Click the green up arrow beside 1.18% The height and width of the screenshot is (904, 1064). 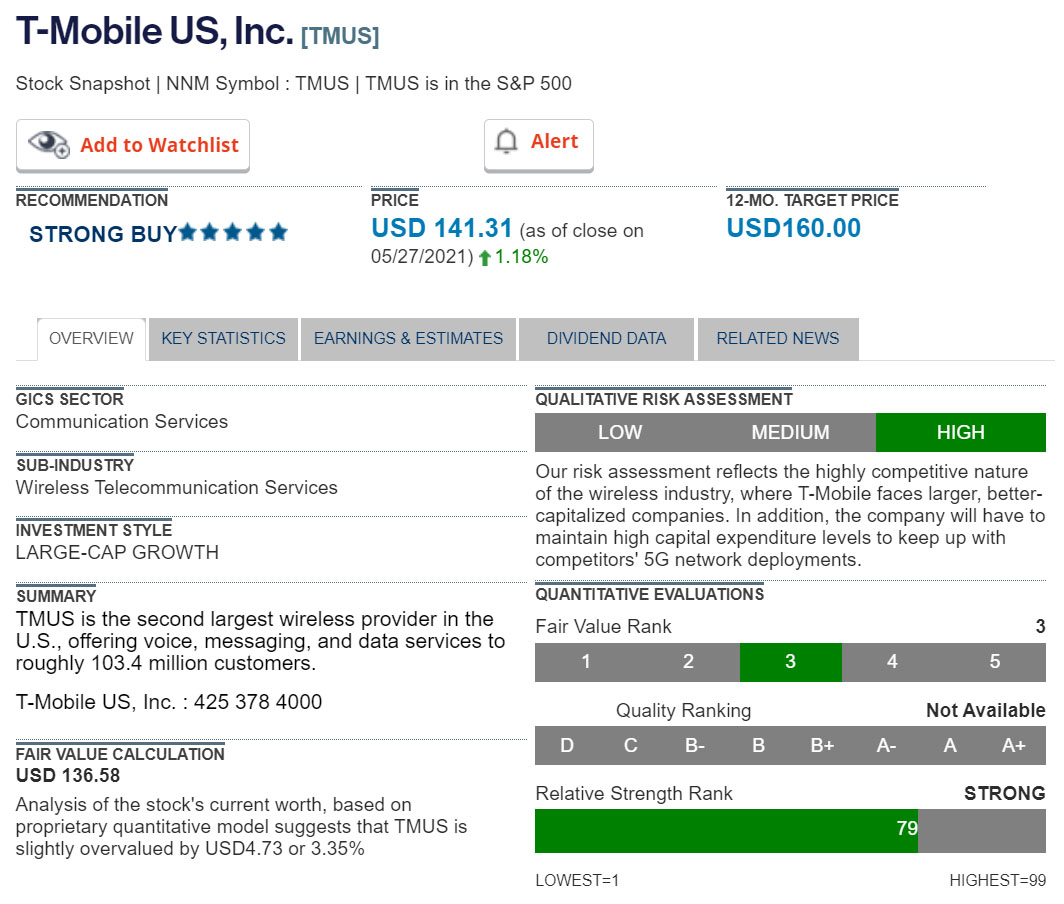(x=485, y=258)
